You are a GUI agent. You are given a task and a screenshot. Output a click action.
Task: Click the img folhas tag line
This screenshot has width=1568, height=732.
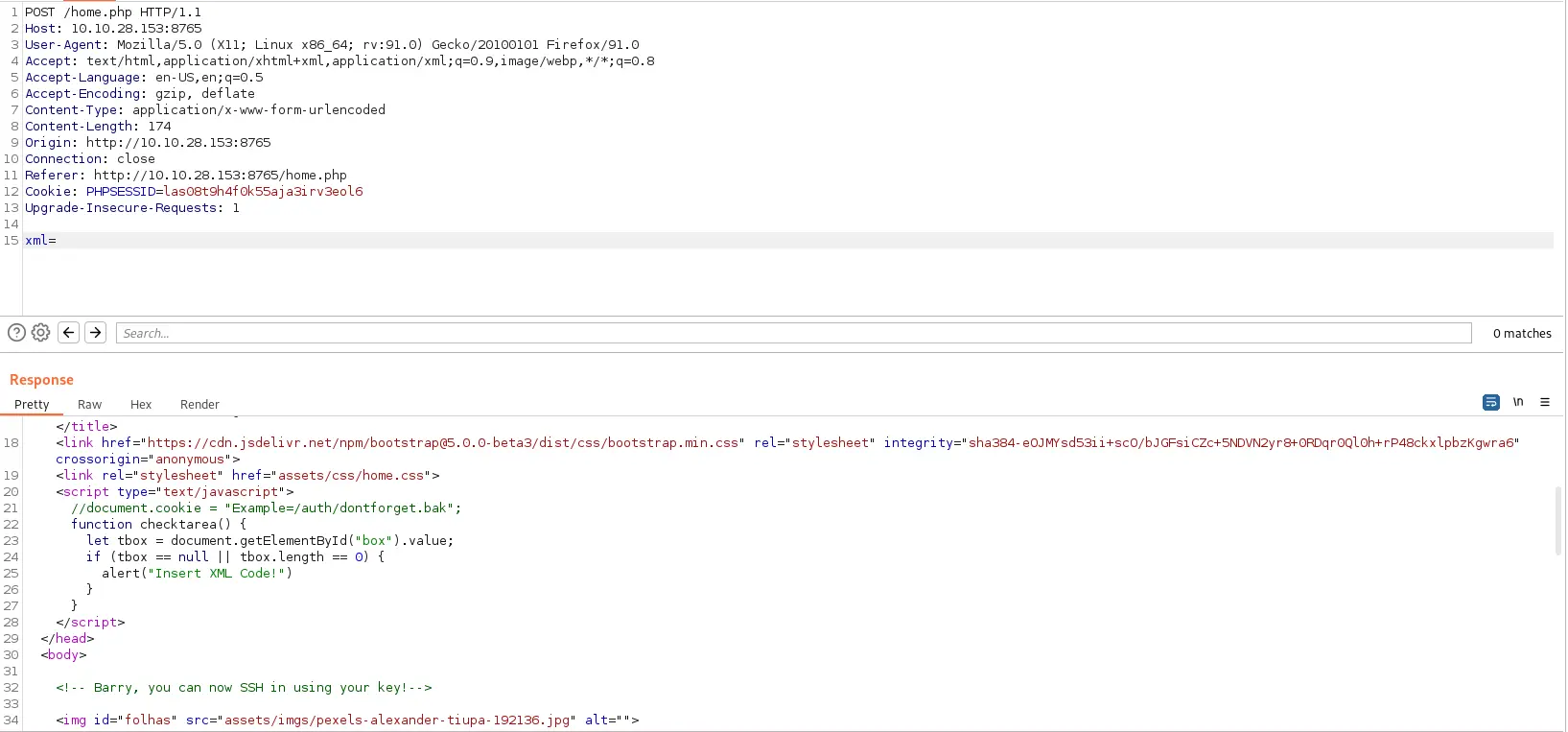pos(347,720)
